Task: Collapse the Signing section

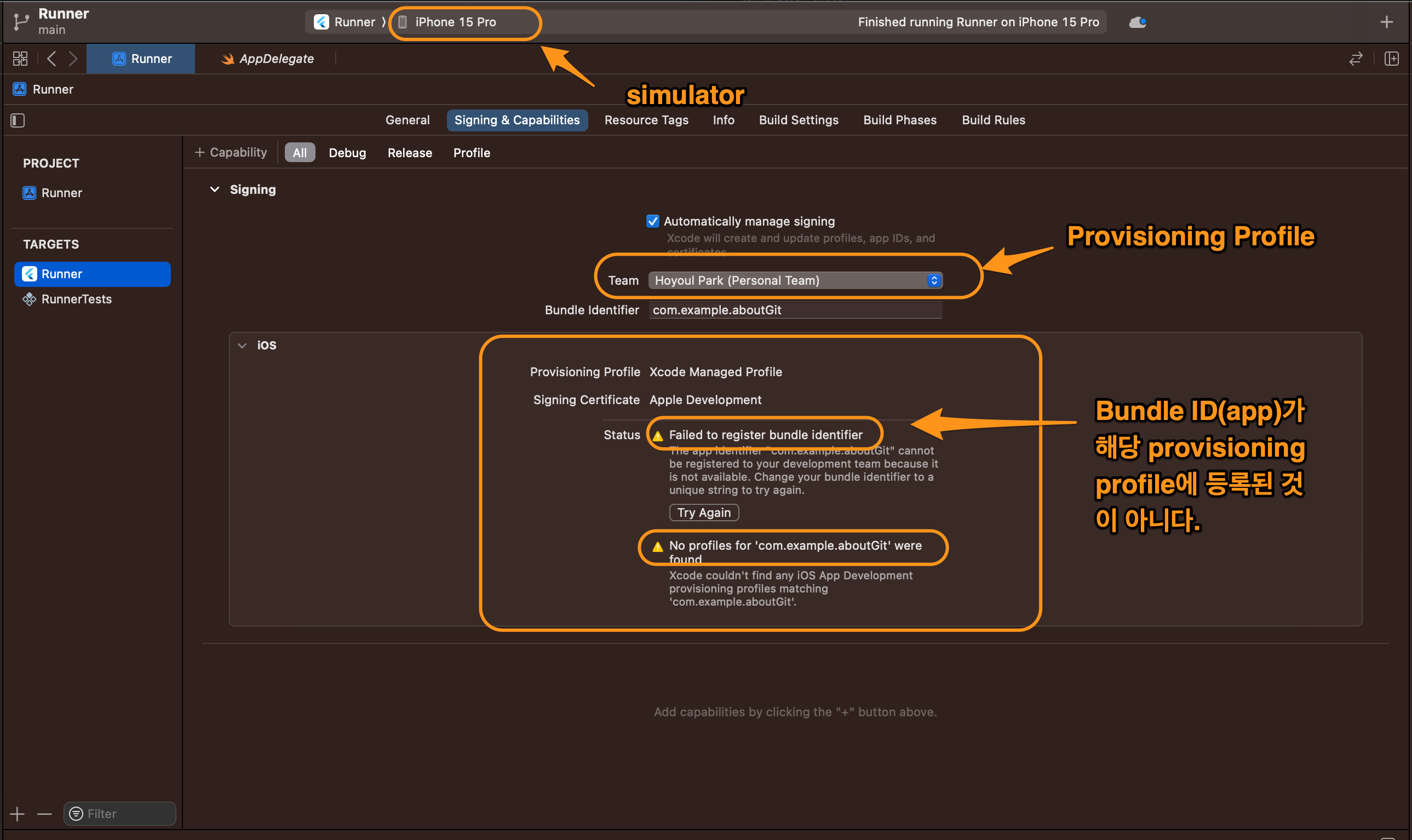Action: [x=215, y=189]
